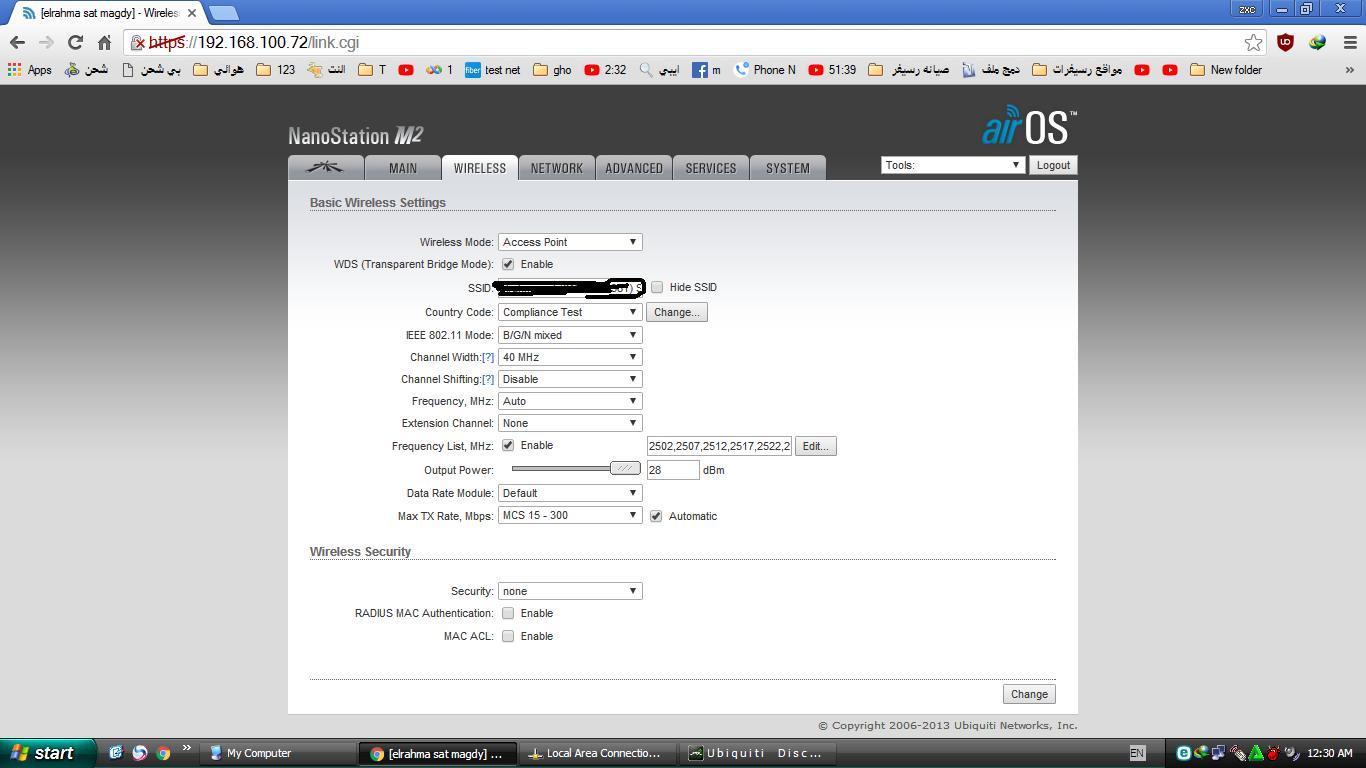Click the airOS logo
Viewport: 1366px width, 768px height.
click(x=1029, y=126)
